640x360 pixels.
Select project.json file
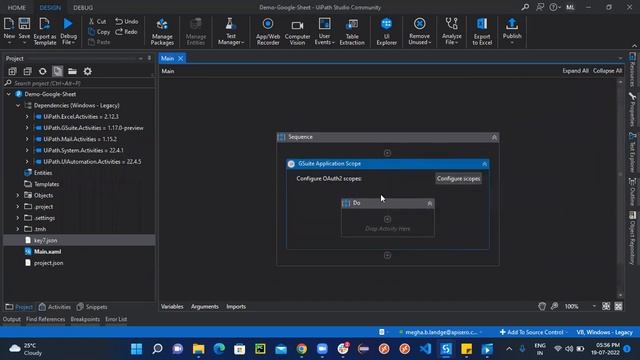pyautogui.click(x=49, y=263)
